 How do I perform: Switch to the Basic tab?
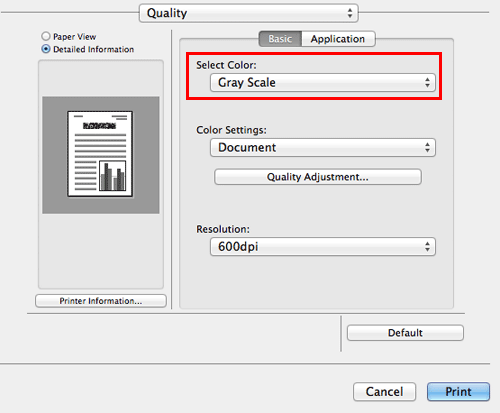click(280, 39)
